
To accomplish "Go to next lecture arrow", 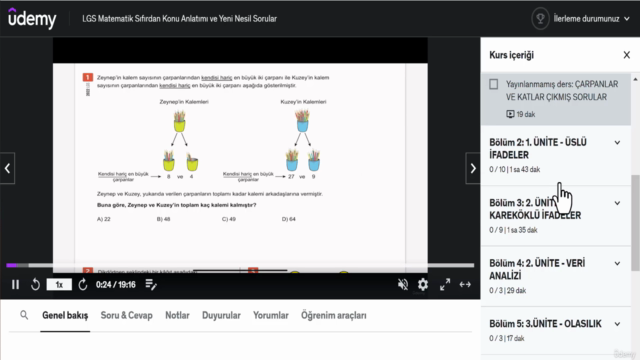I will [473, 168].
